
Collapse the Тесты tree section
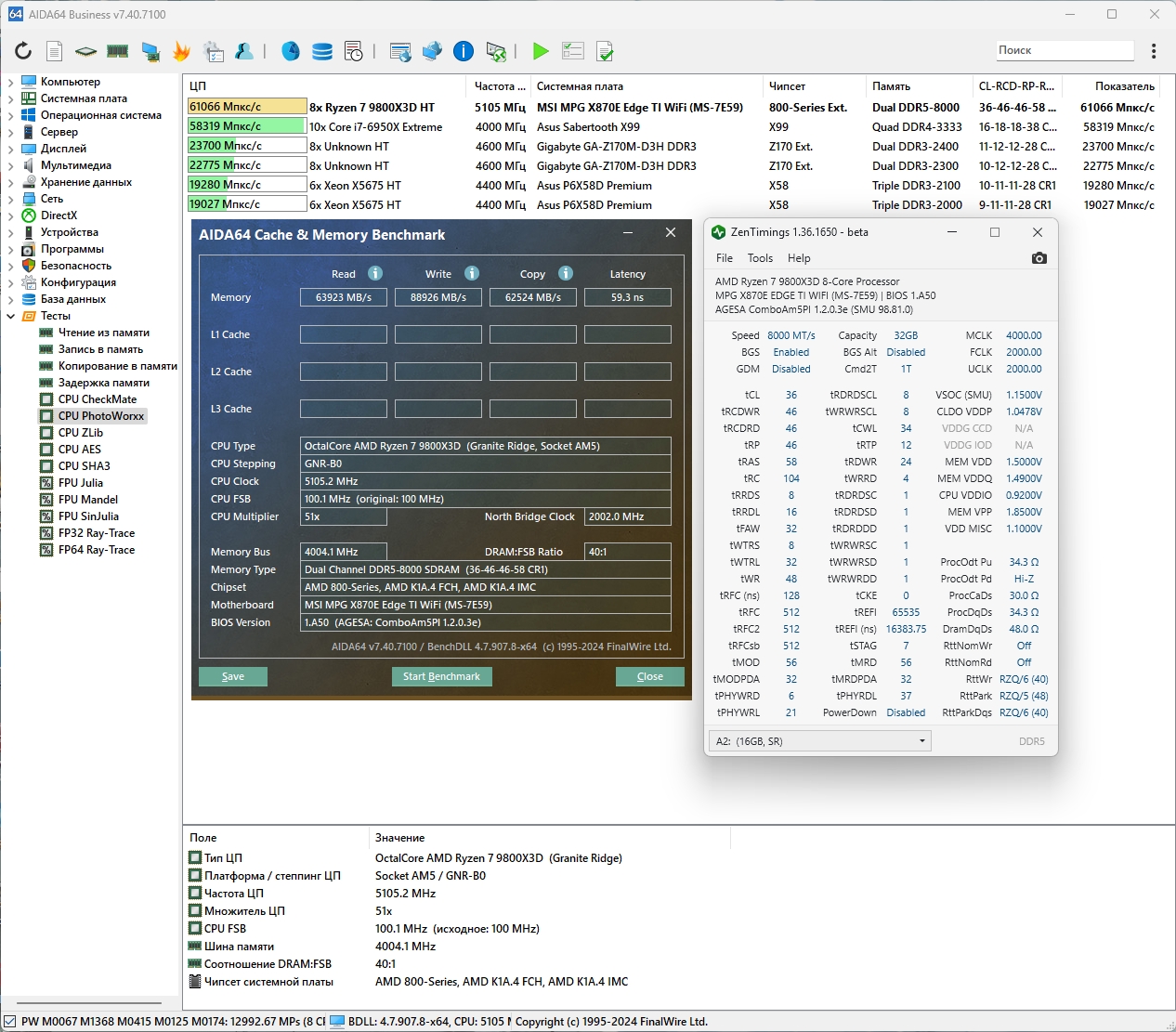point(11,316)
